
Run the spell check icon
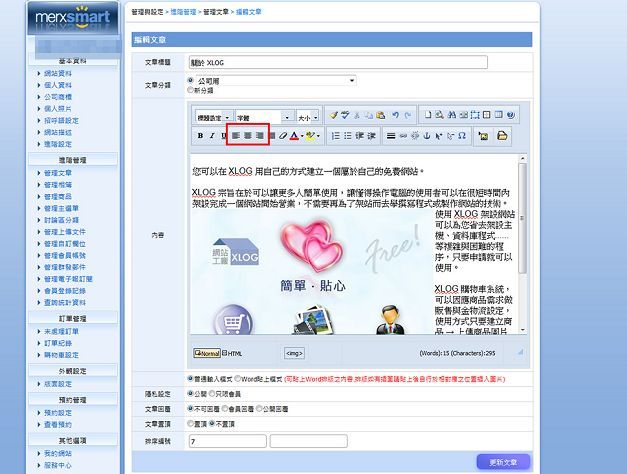[345, 115]
